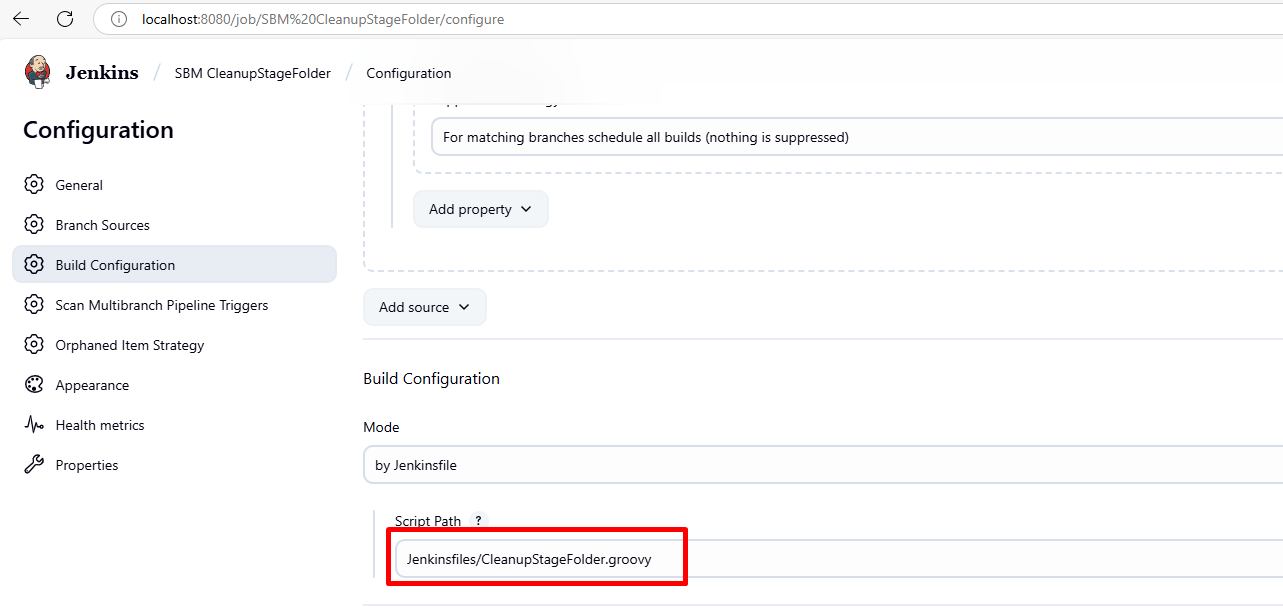Open the Mode select showing by Jenkinsfile
1283x611 pixels.
[x=820, y=465]
